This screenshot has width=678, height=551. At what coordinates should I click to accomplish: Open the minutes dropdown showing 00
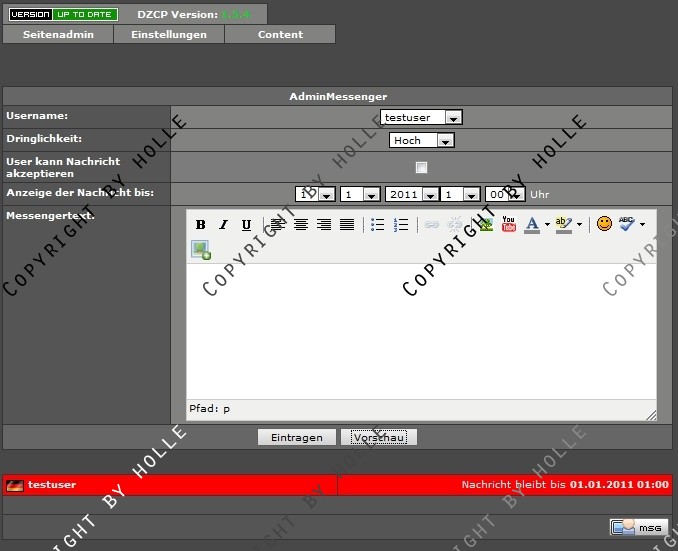(505, 194)
